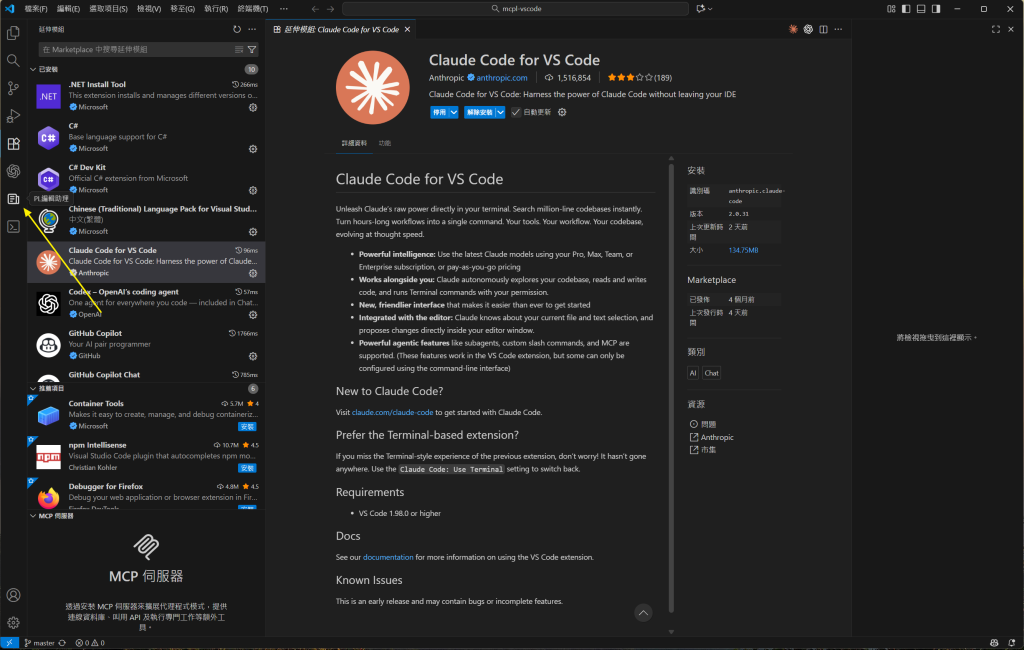Screen dimensions: 1024x650
Task: Open the terminal-style icon in activity bar
Action: 13,226
